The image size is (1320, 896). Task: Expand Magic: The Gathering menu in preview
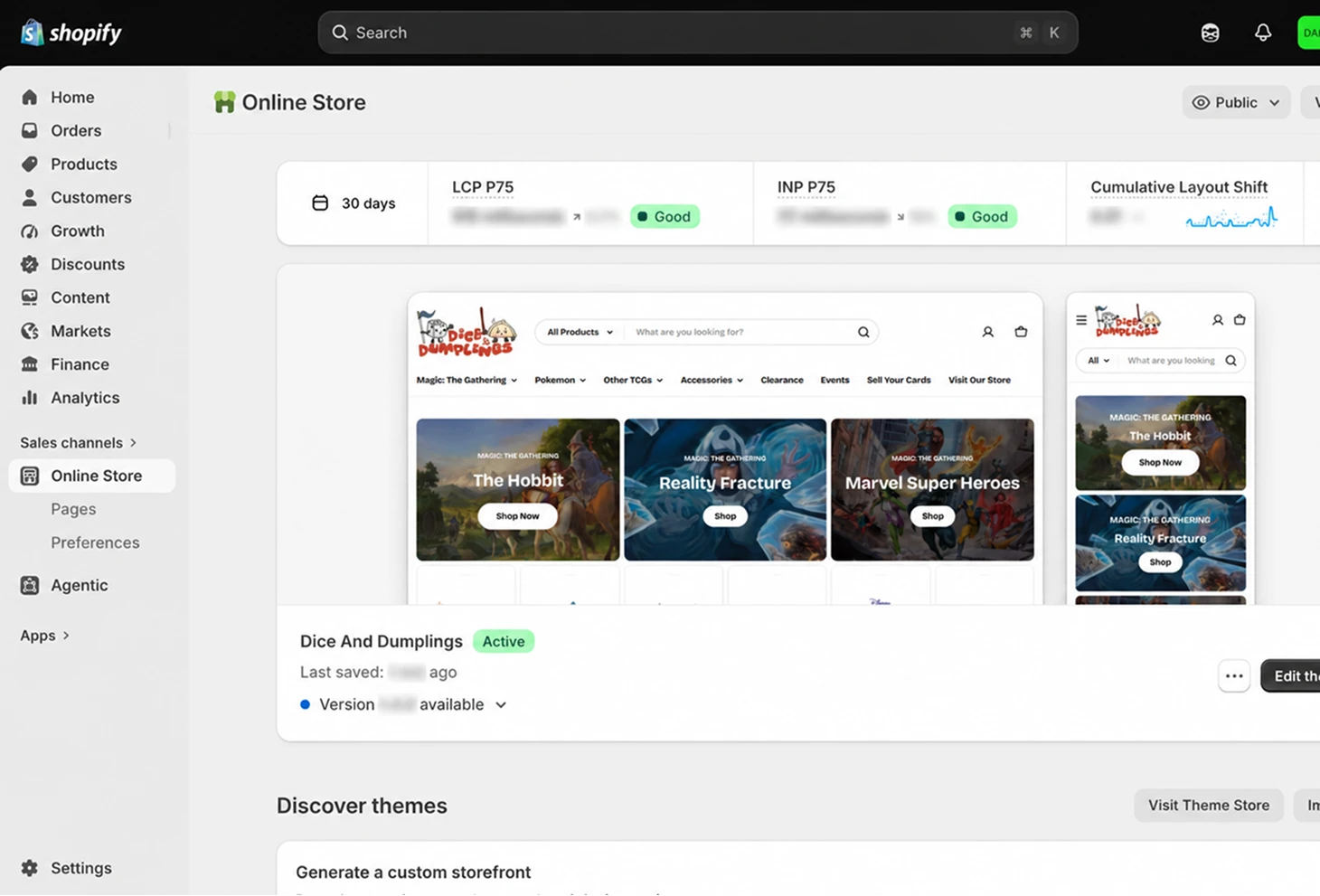point(467,380)
